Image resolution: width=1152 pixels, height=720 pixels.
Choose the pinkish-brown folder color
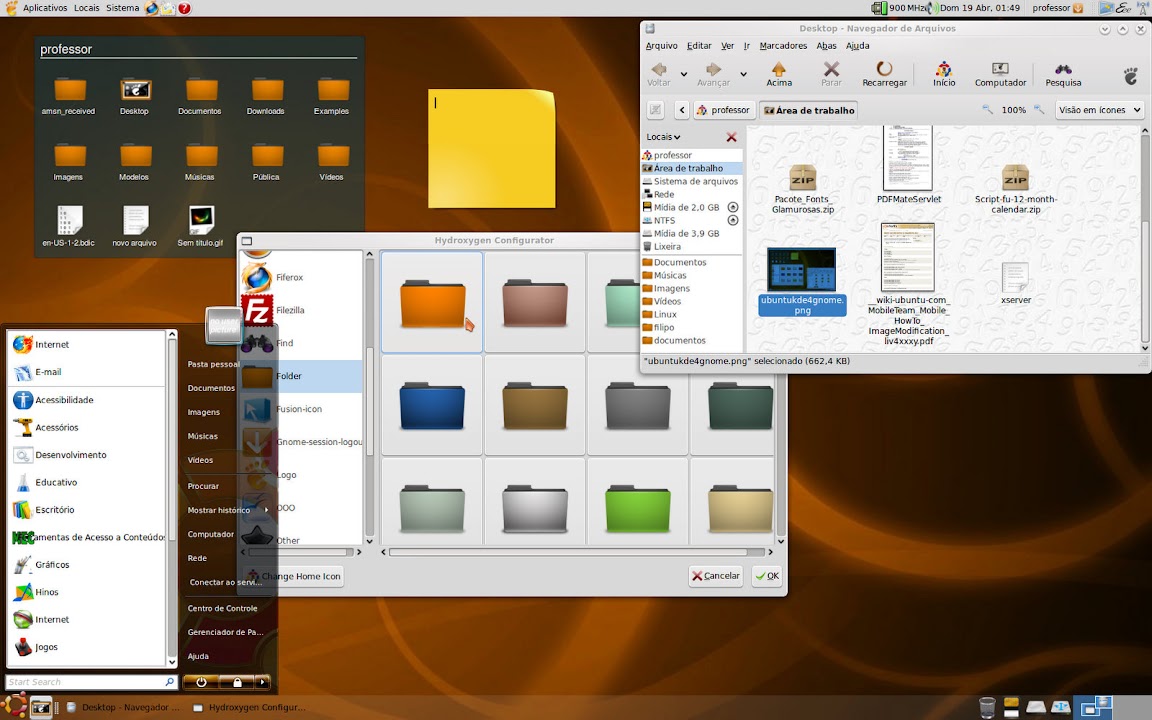pyautogui.click(x=535, y=302)
